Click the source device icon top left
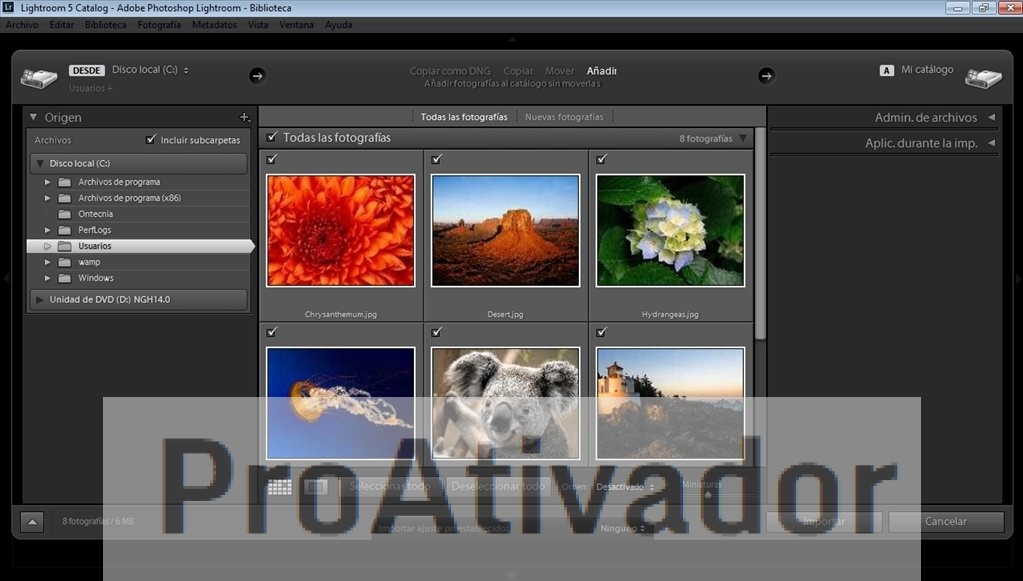Screen dimensions: 1023x581 (x=39, y=77)
